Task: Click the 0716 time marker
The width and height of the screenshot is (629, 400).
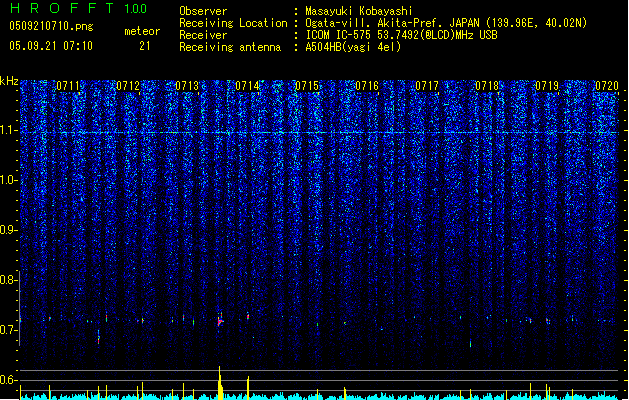Action: [x=367, y=86]
